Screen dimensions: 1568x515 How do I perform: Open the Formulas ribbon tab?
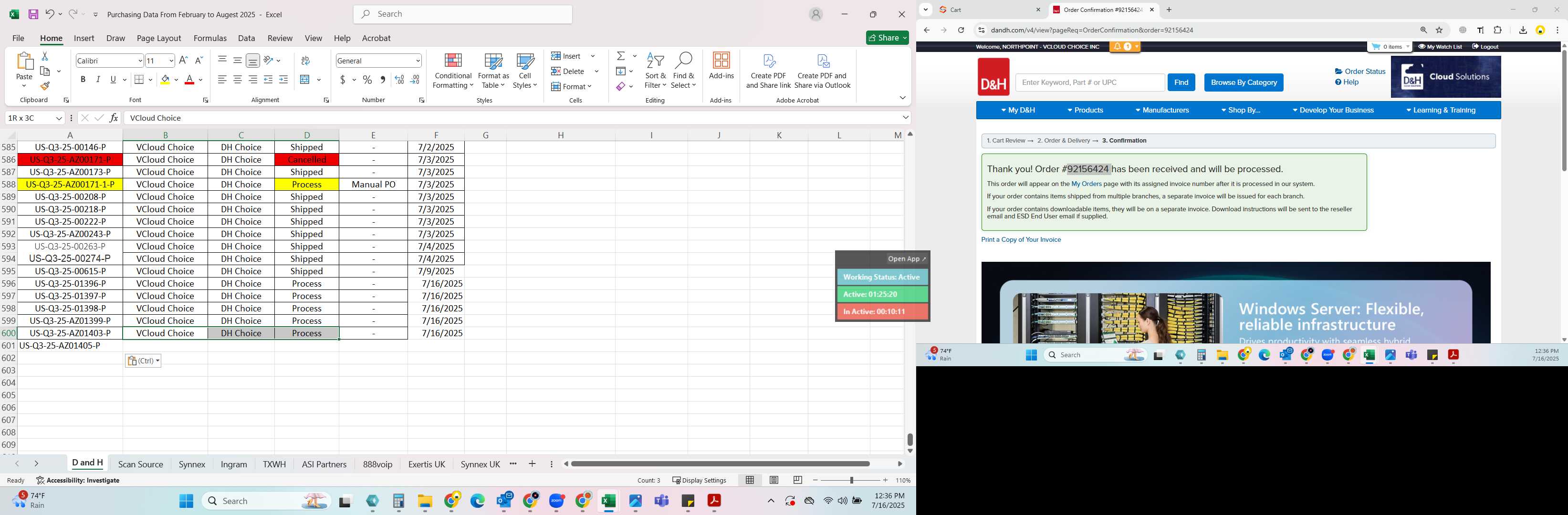tap(210, 38)
